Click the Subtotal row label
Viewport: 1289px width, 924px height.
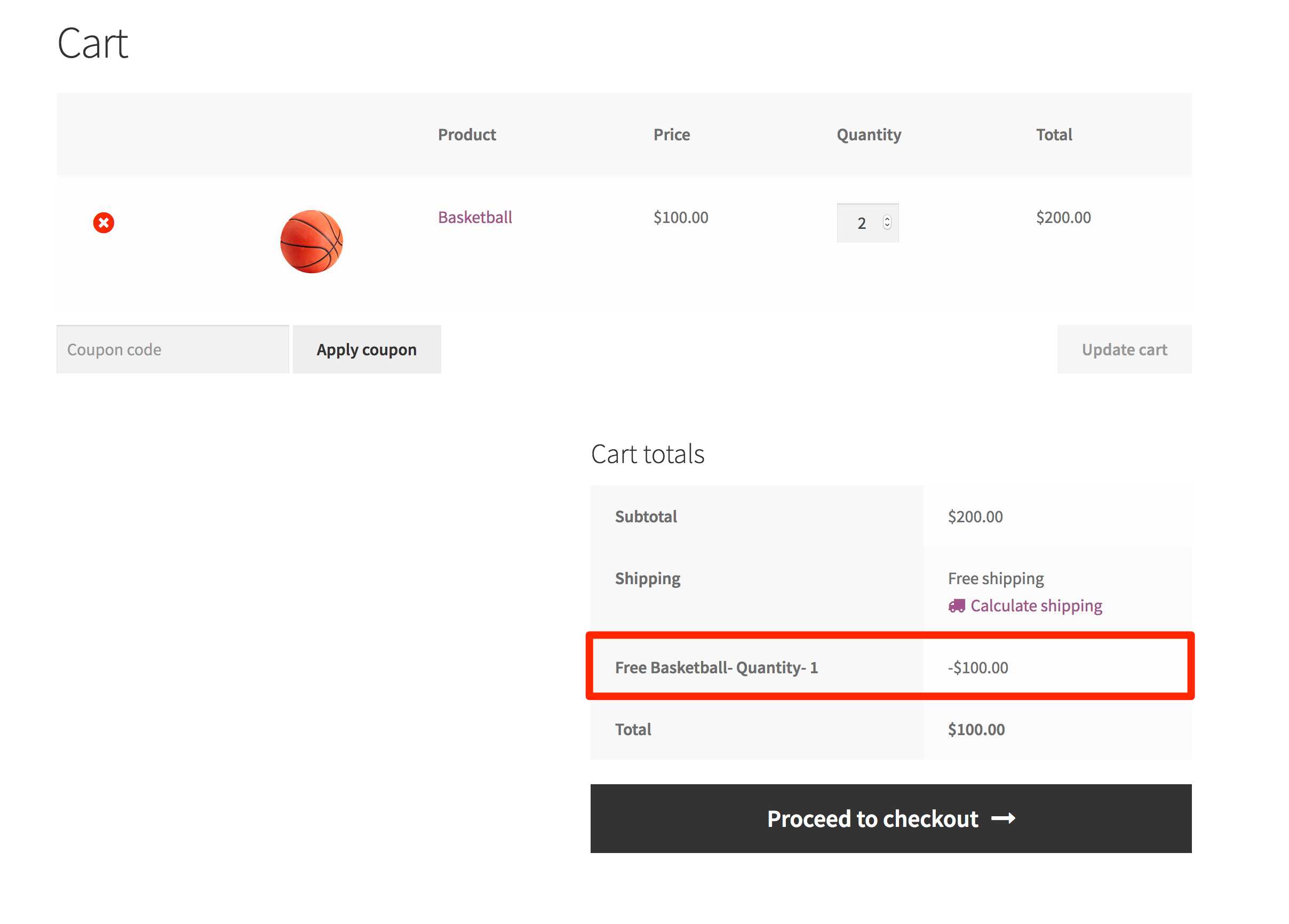(x=646, y=516)
